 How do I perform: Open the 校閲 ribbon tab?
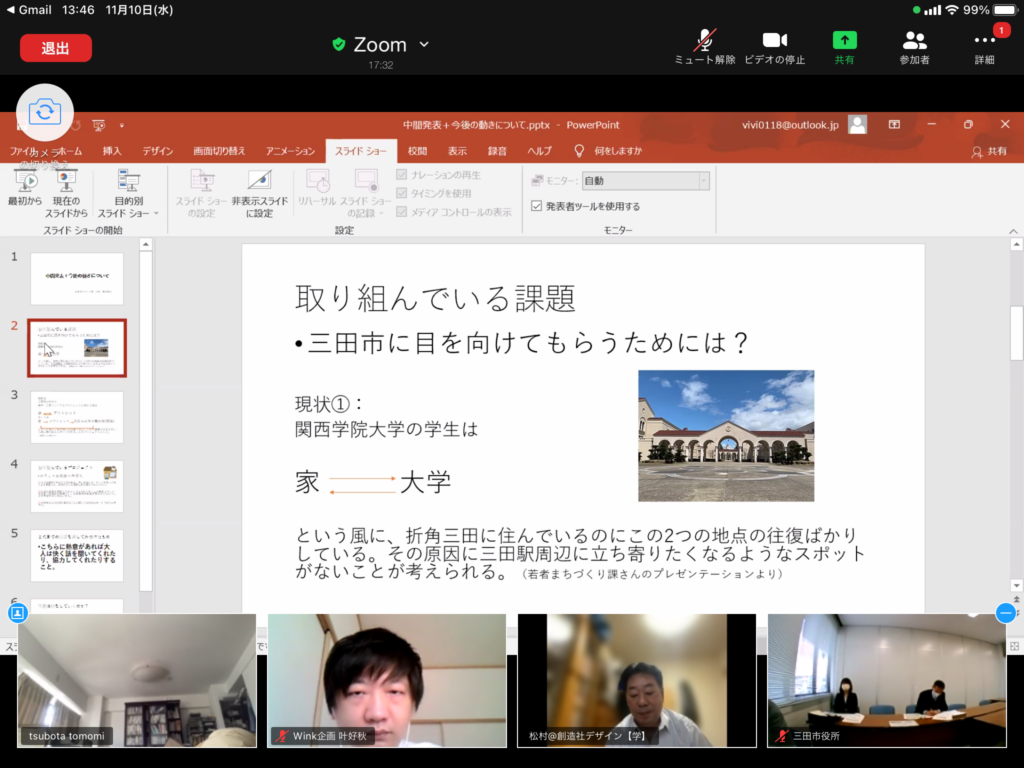[417, 151]
